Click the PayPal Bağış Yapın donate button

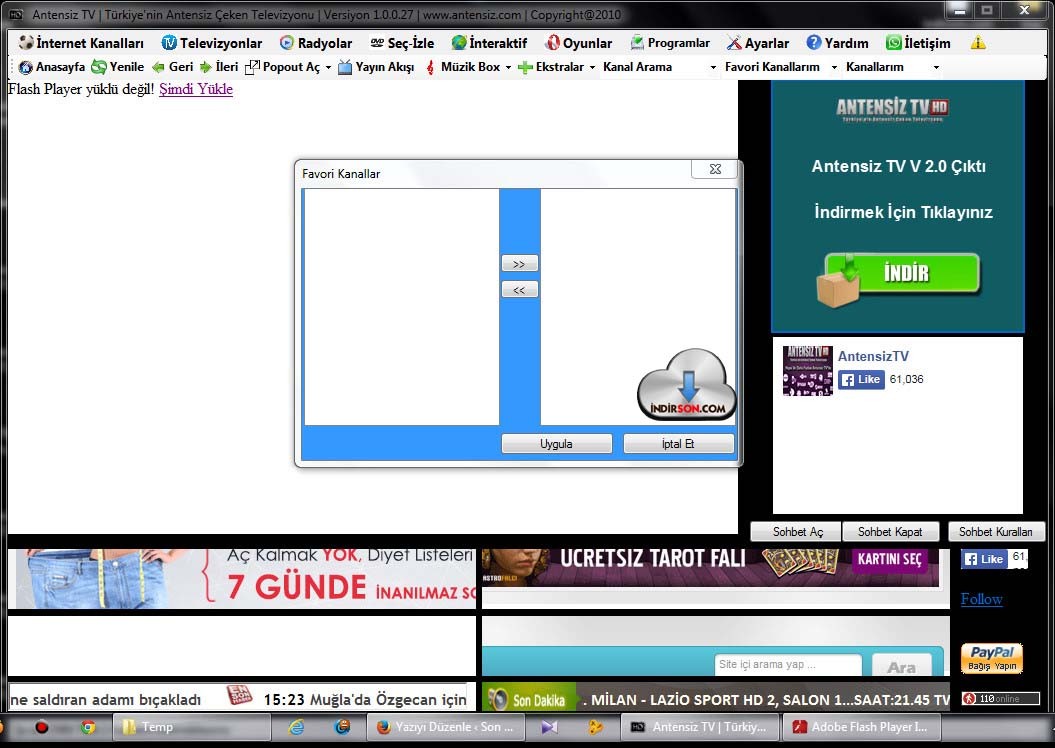tap(992, 659)
